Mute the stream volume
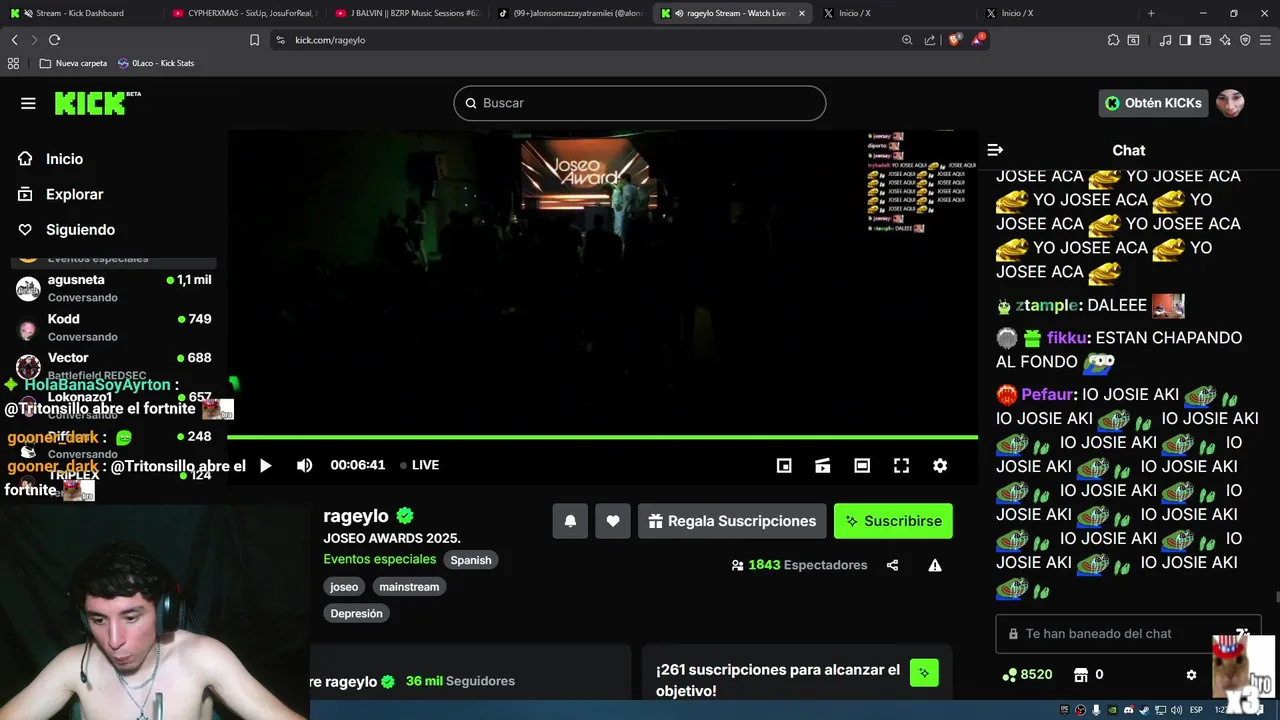Image resolution: width=1280 pixels, height=720 pixels. [304, 465]
